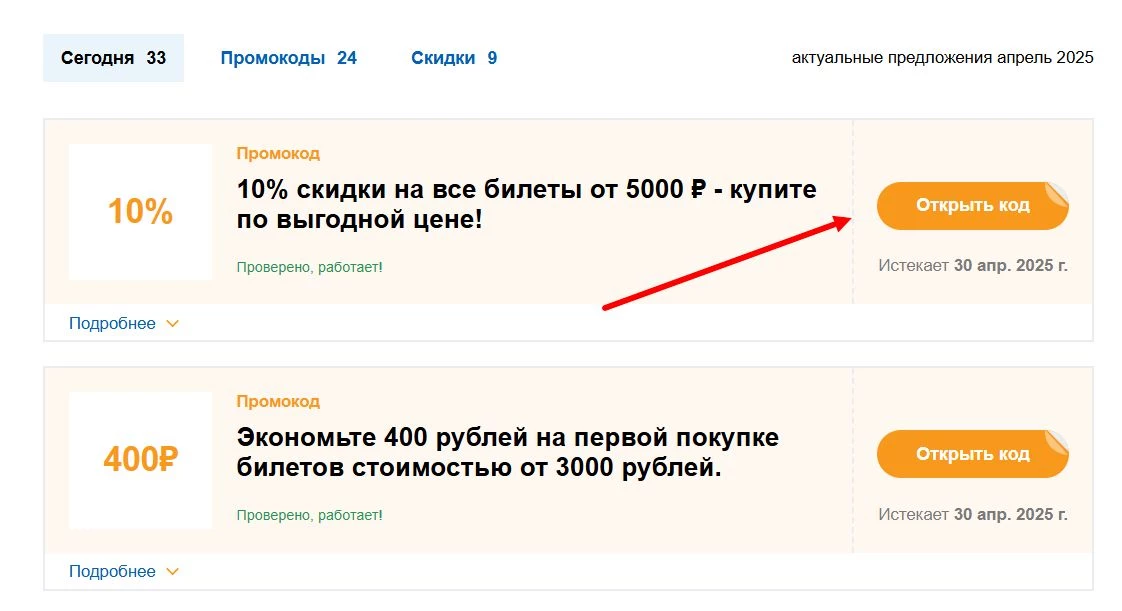The image size is (1122, 611).
Task: Click the orange Промокод label on the first card
Action: point(277,153)
